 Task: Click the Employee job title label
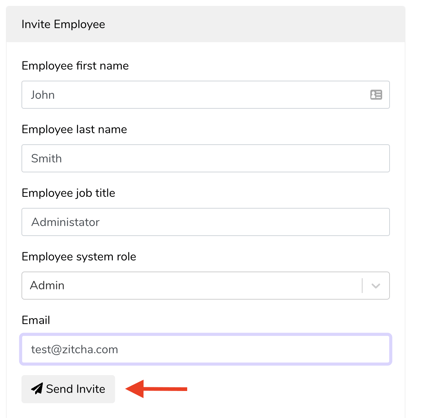click(68, 193)
